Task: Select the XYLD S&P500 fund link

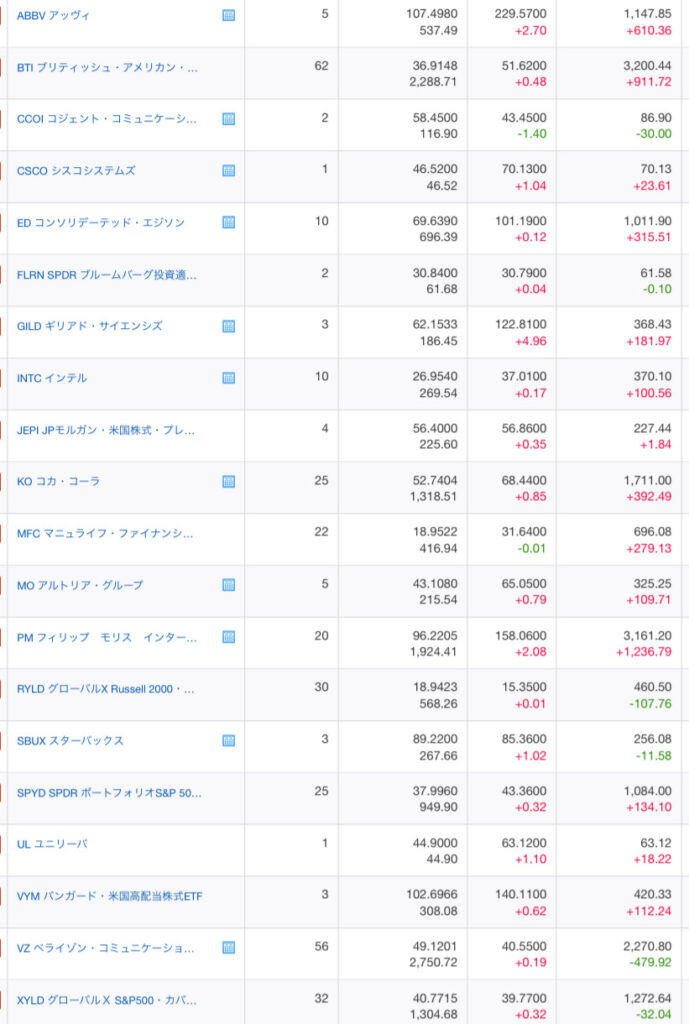Action: point(107,1000)
